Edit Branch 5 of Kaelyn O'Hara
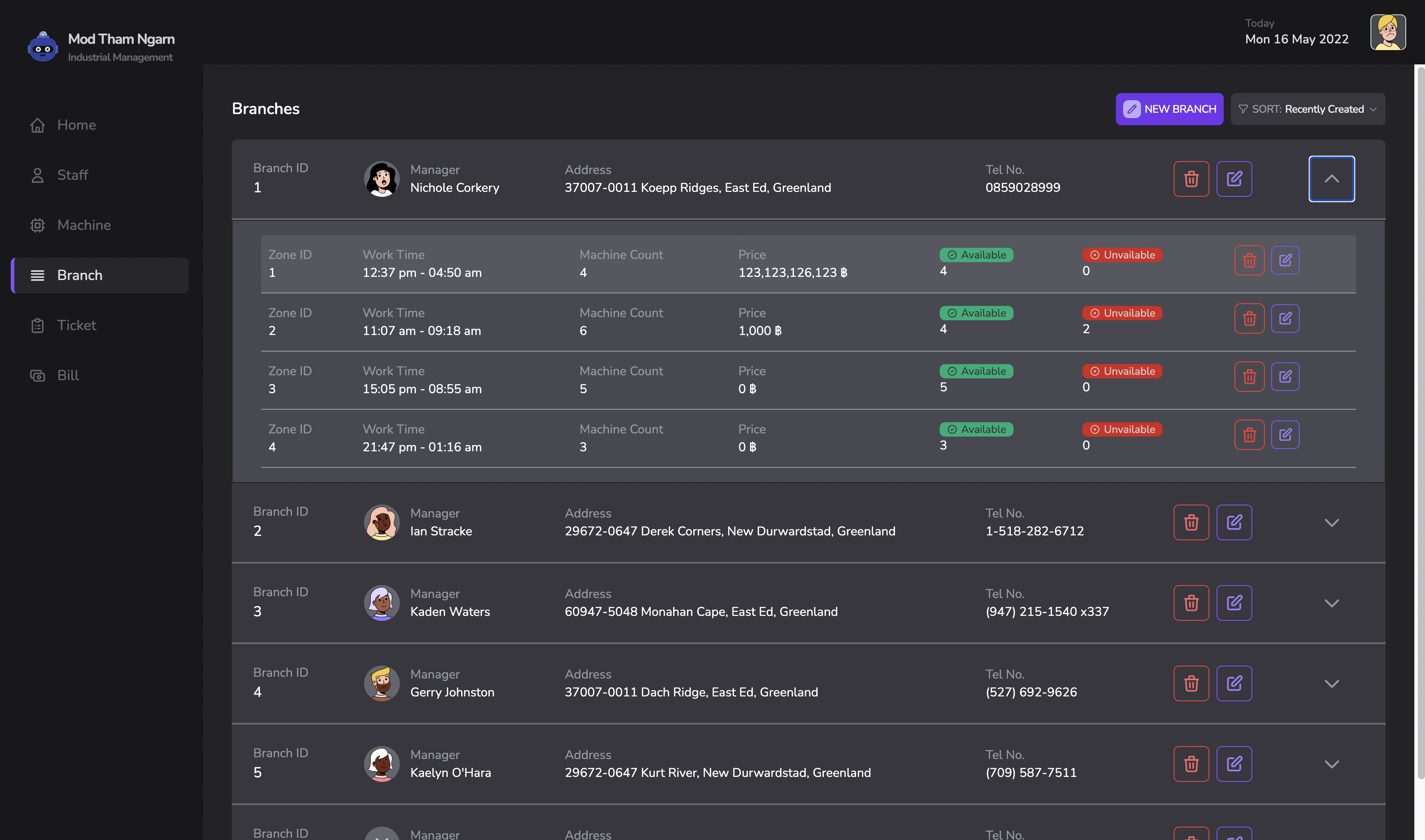This screenshot has width=1425, height=840. [1234, 764]
